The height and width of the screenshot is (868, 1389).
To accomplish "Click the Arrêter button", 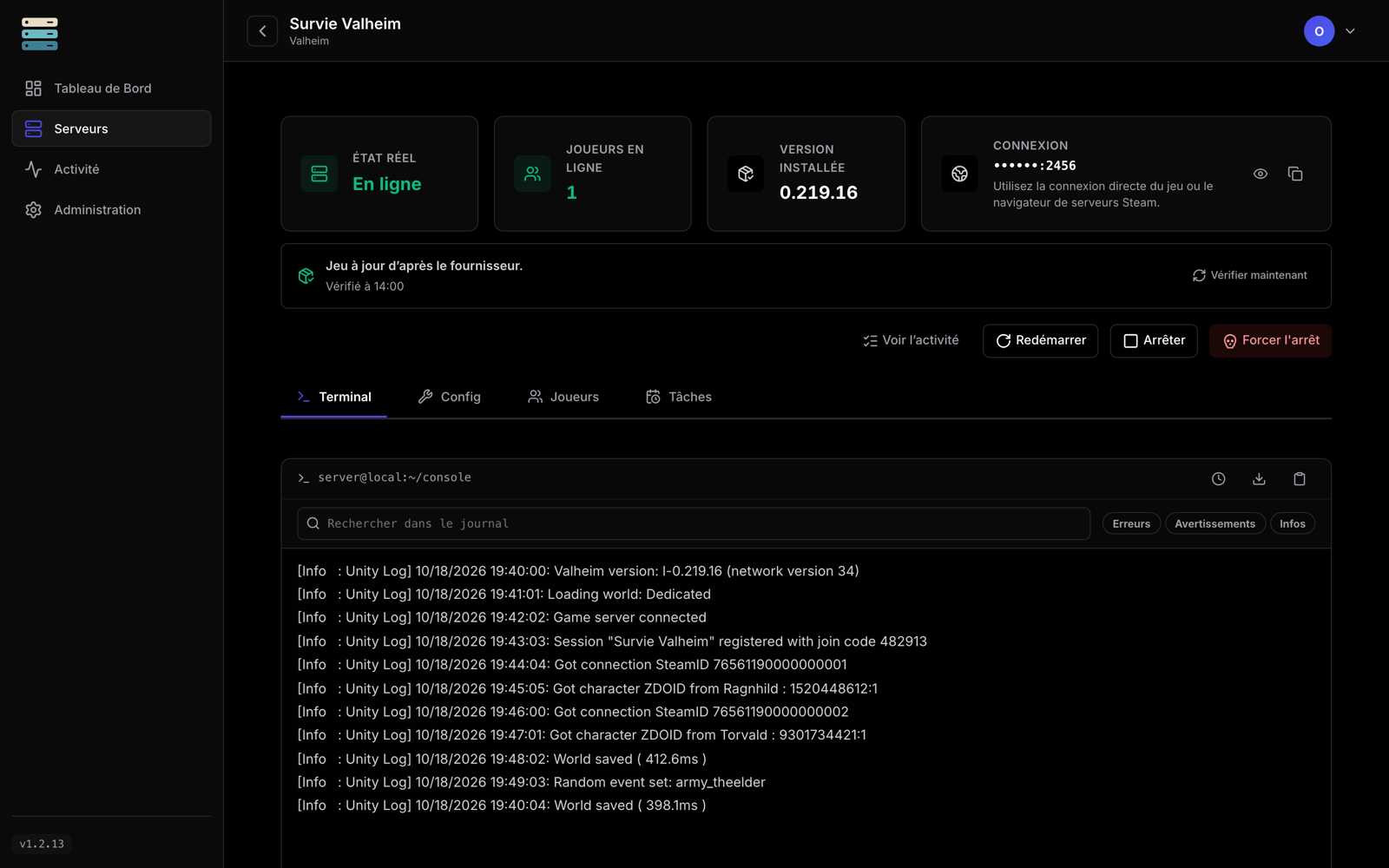I will (1154, 340).
